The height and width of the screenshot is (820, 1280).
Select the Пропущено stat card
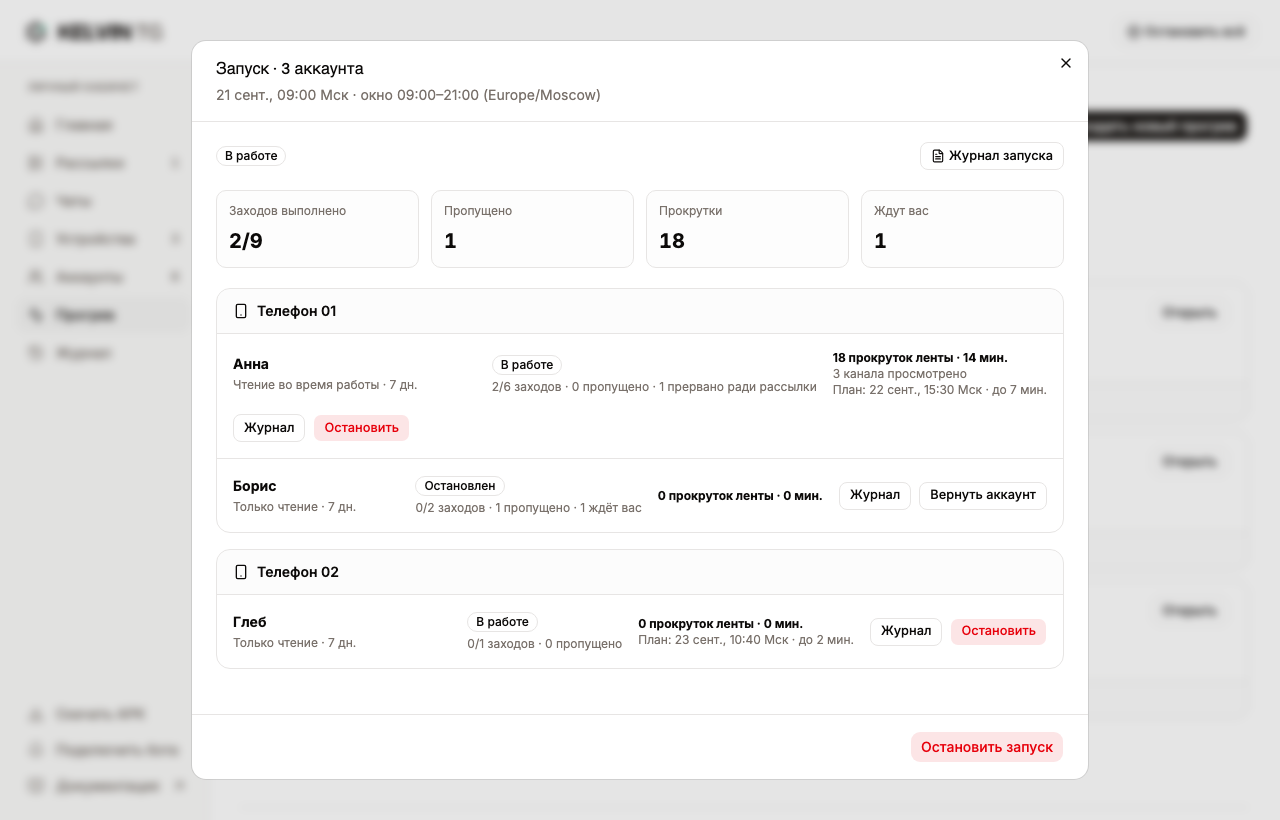(x=532, y=229)
